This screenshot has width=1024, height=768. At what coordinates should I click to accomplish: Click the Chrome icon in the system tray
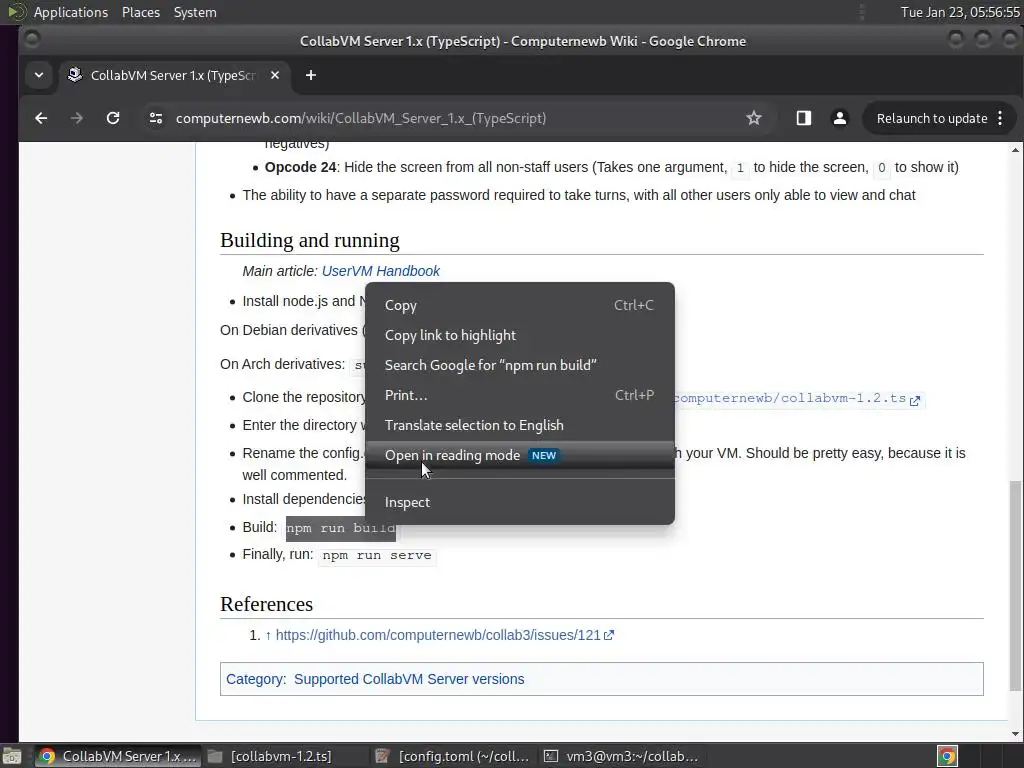coord(947,756)
